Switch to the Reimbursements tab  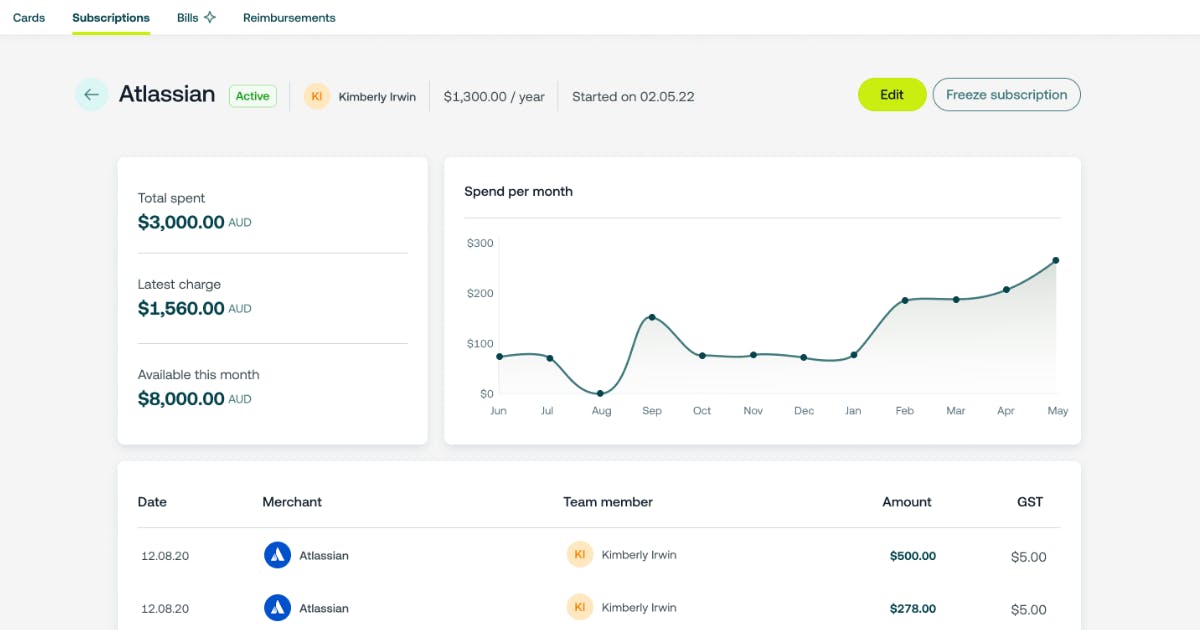[x=289, y=17]
